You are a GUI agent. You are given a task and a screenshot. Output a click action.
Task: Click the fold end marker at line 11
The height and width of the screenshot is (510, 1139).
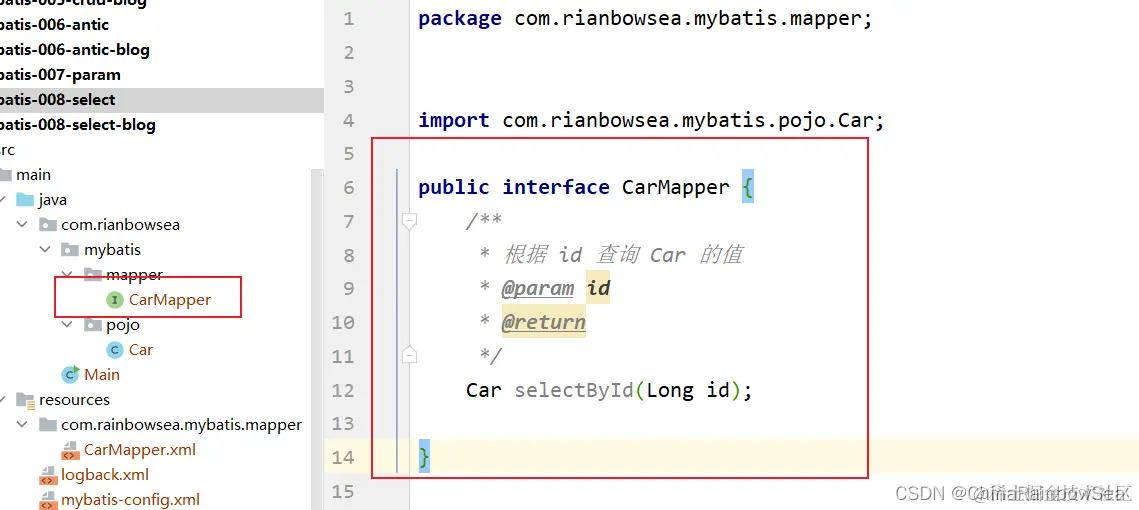click(x=409, y=355)
